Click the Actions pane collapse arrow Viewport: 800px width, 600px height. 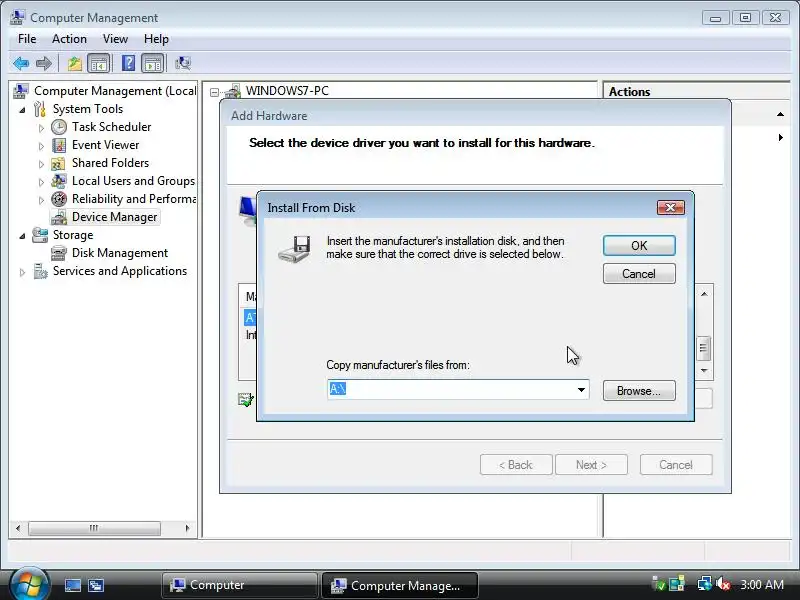[x=780, y=115]
